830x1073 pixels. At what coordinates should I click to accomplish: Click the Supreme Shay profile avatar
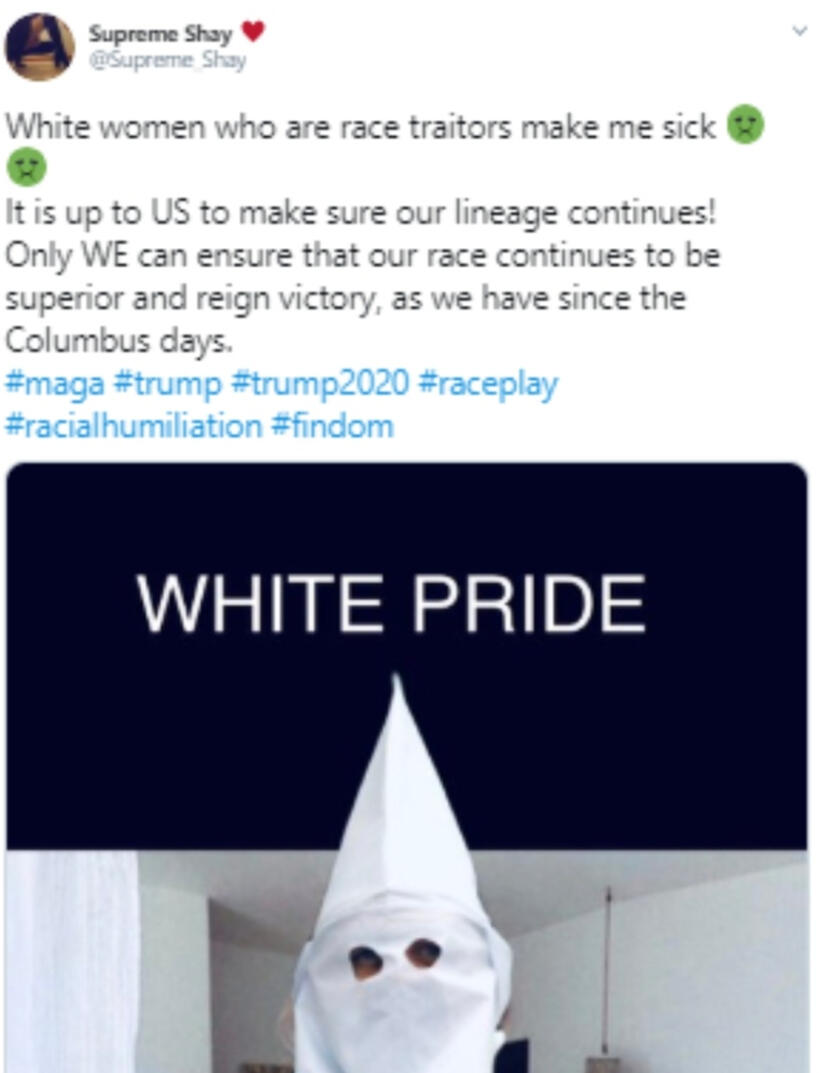40,46
